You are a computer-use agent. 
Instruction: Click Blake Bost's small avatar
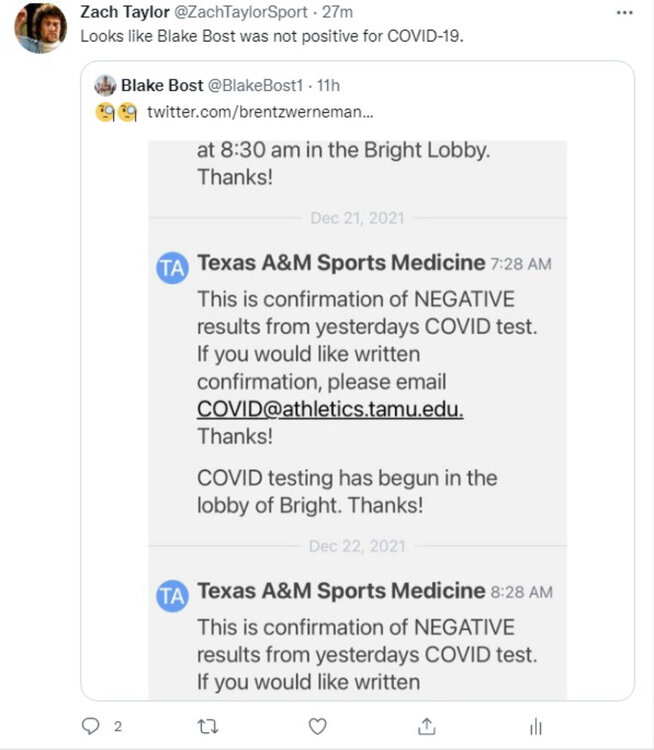tap(105, 85)
